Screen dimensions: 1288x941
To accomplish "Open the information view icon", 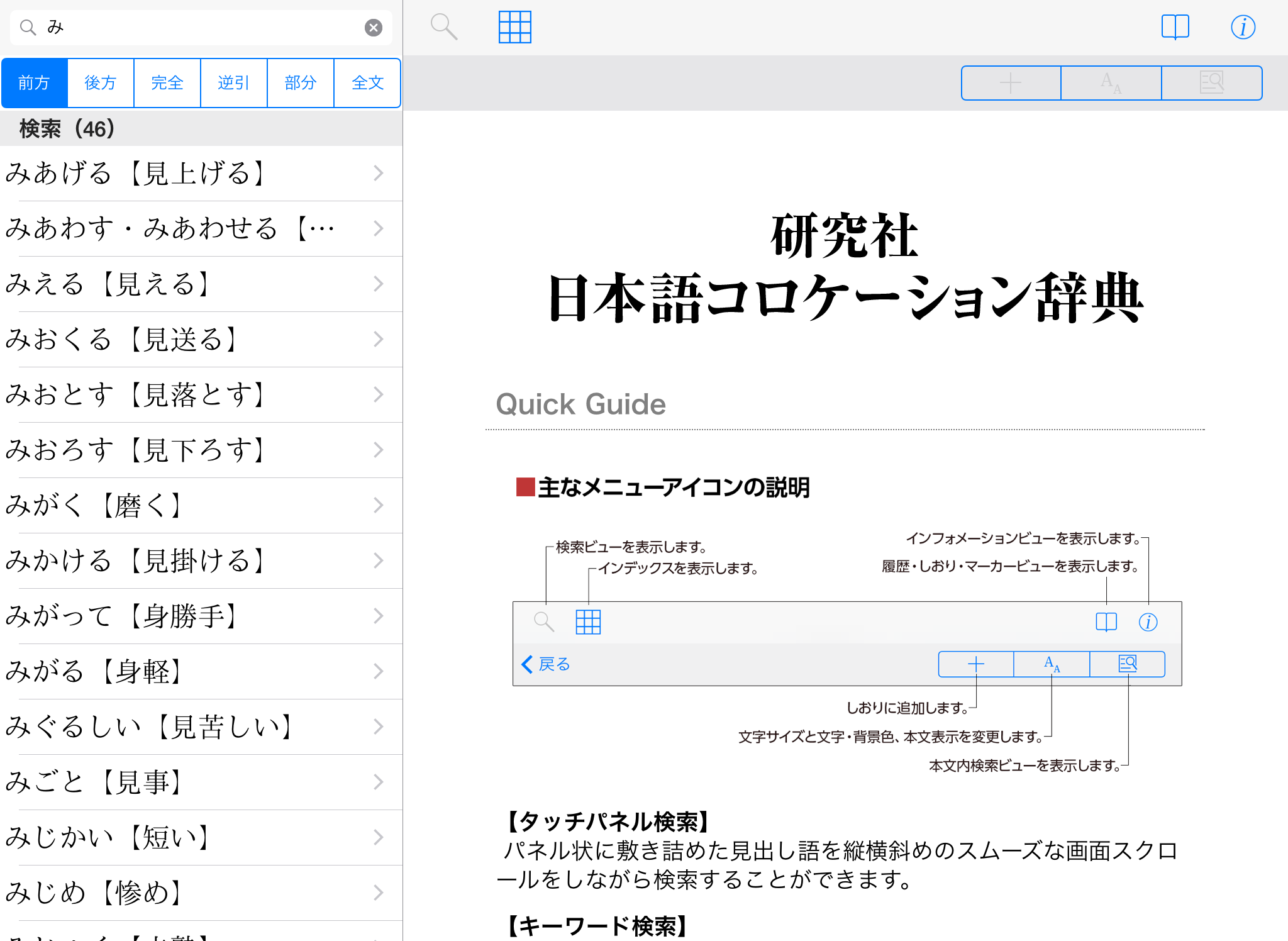I will (1243, 27).
